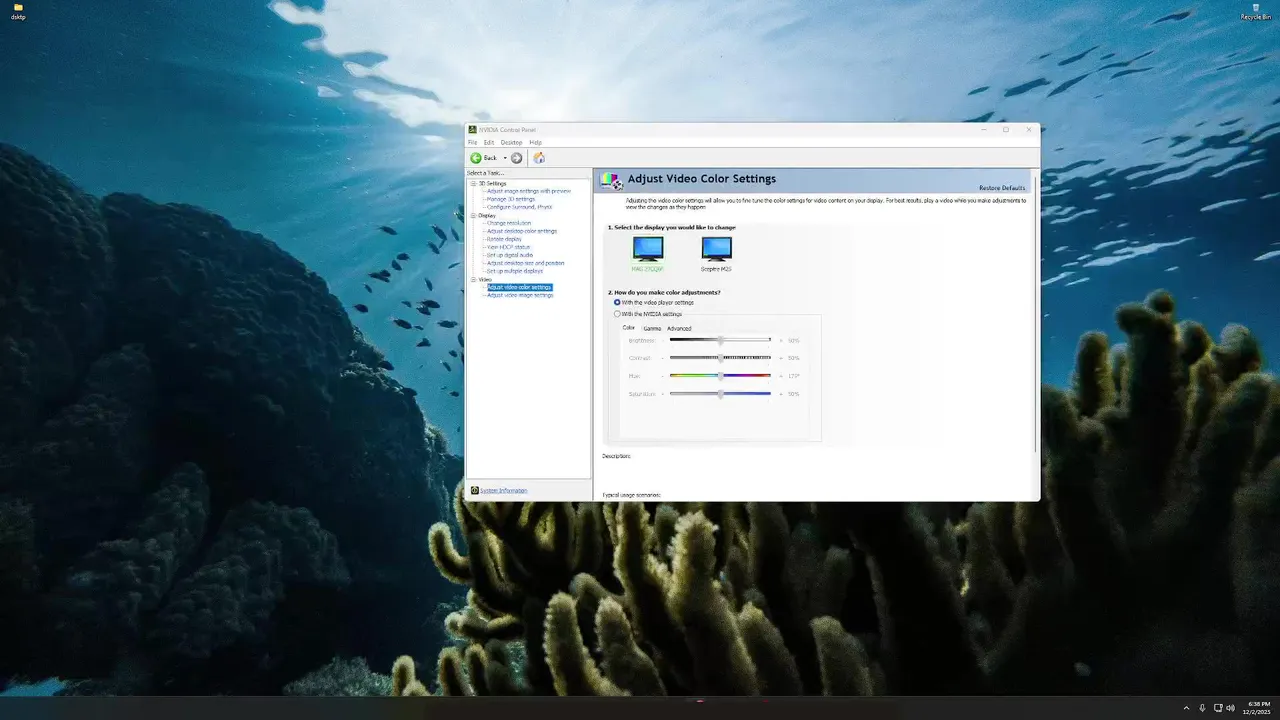This screenshot has height=720, width=1280.
Task: Open 'Adjust desktop color settings' task
Action: click(x=522, y=231)
